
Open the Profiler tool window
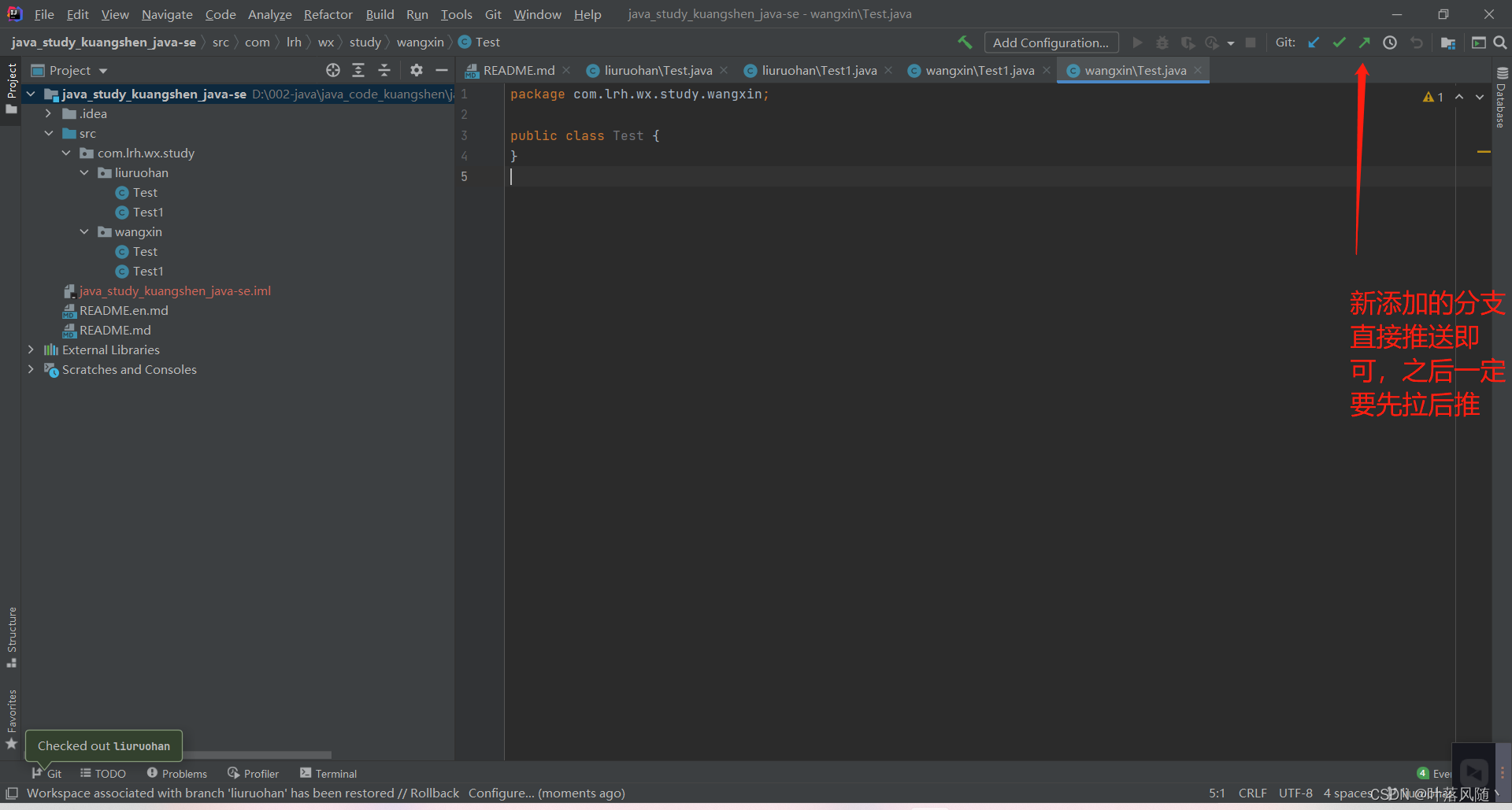pyautogui.click(x=253, y=774)
